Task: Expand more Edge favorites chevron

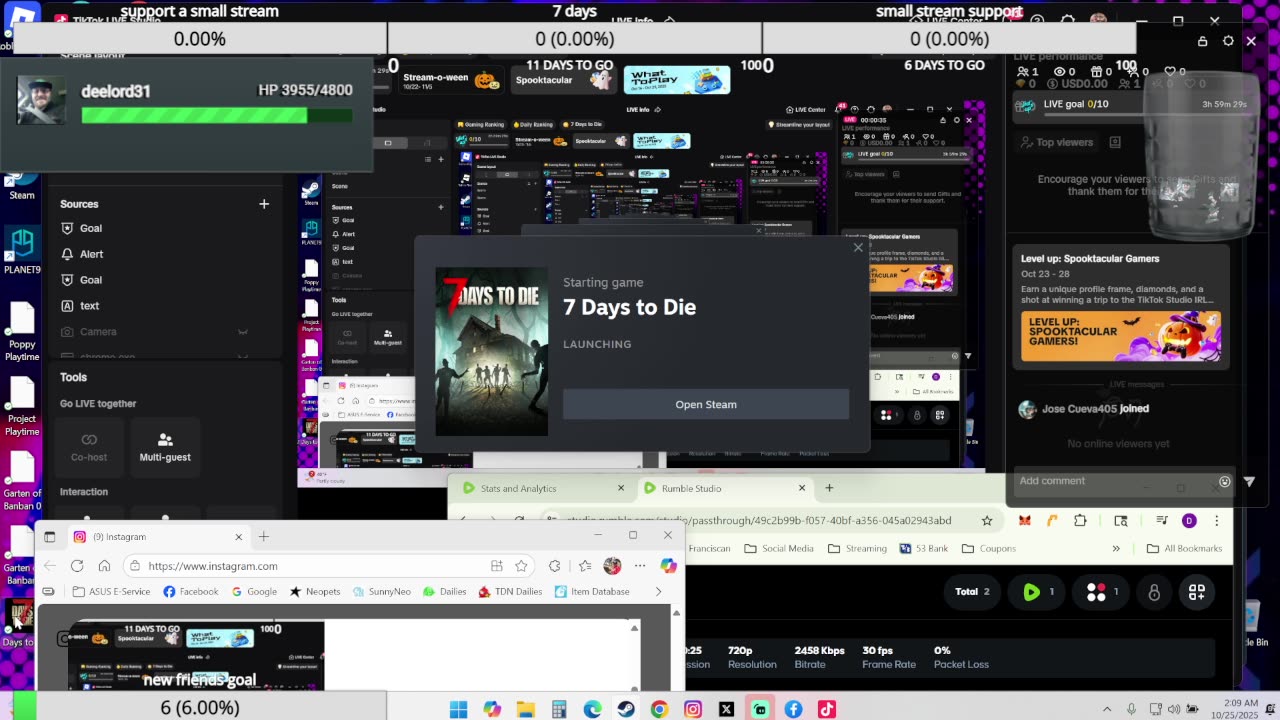Action: tap(658, 591)
